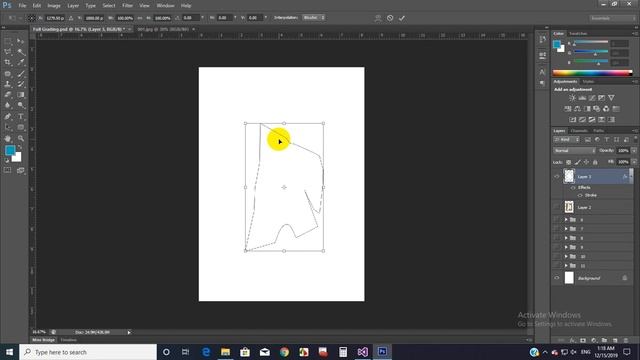
Task: Expand layer group 6
Action: (566, 220)
